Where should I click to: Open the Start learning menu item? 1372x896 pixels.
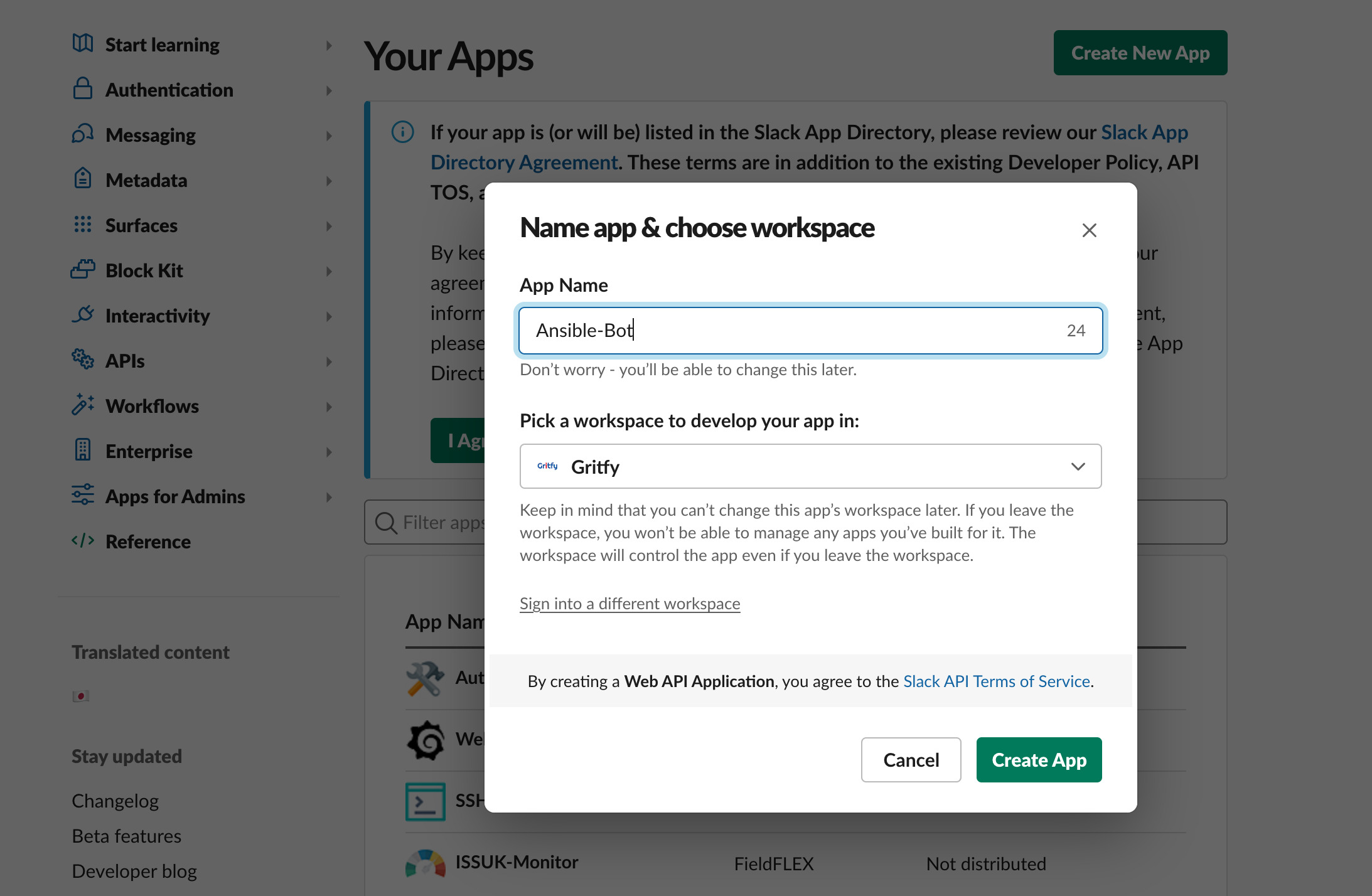(x=163, y=45)
